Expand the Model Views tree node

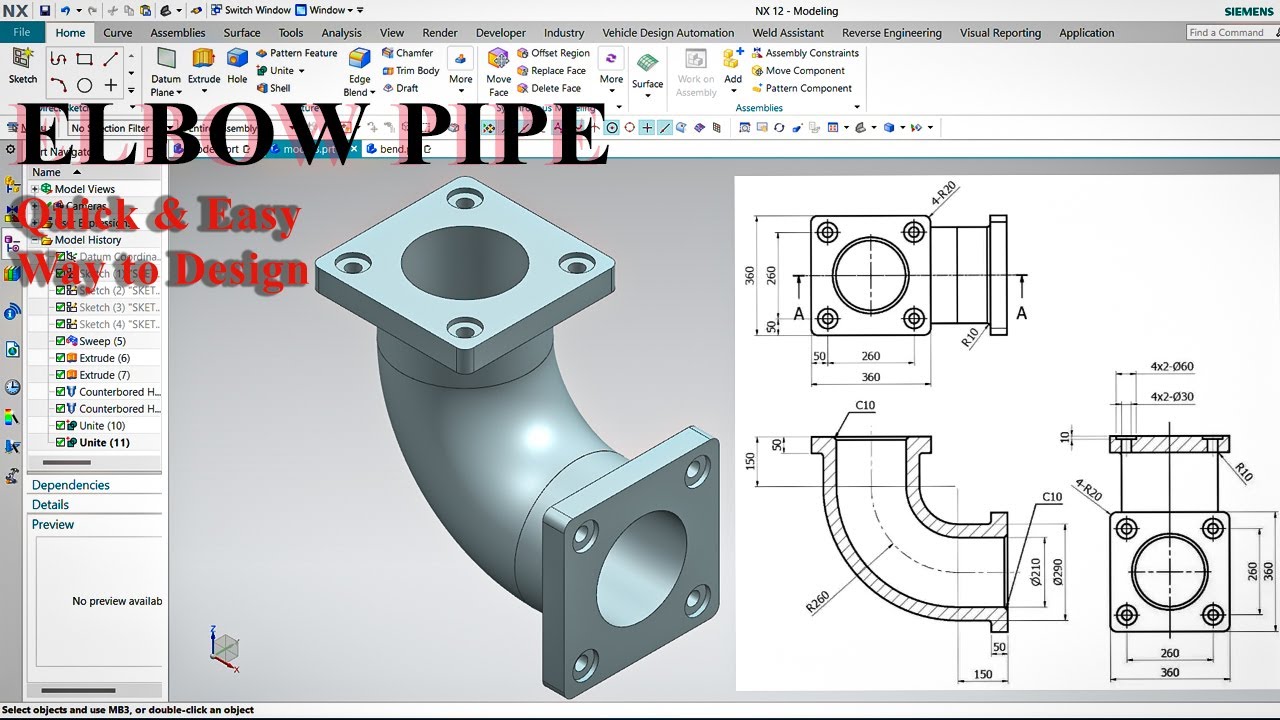tap(35, 189)
